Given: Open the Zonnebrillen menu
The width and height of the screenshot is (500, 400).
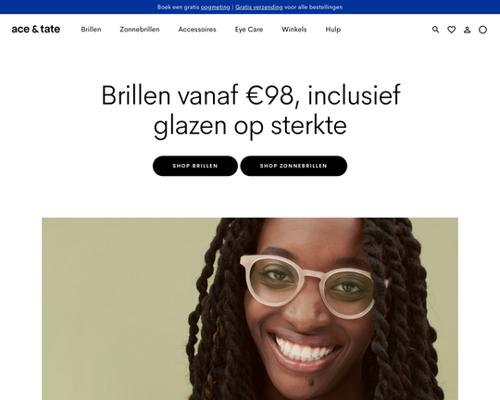Looking at the screenshot, I should [140, 29].
